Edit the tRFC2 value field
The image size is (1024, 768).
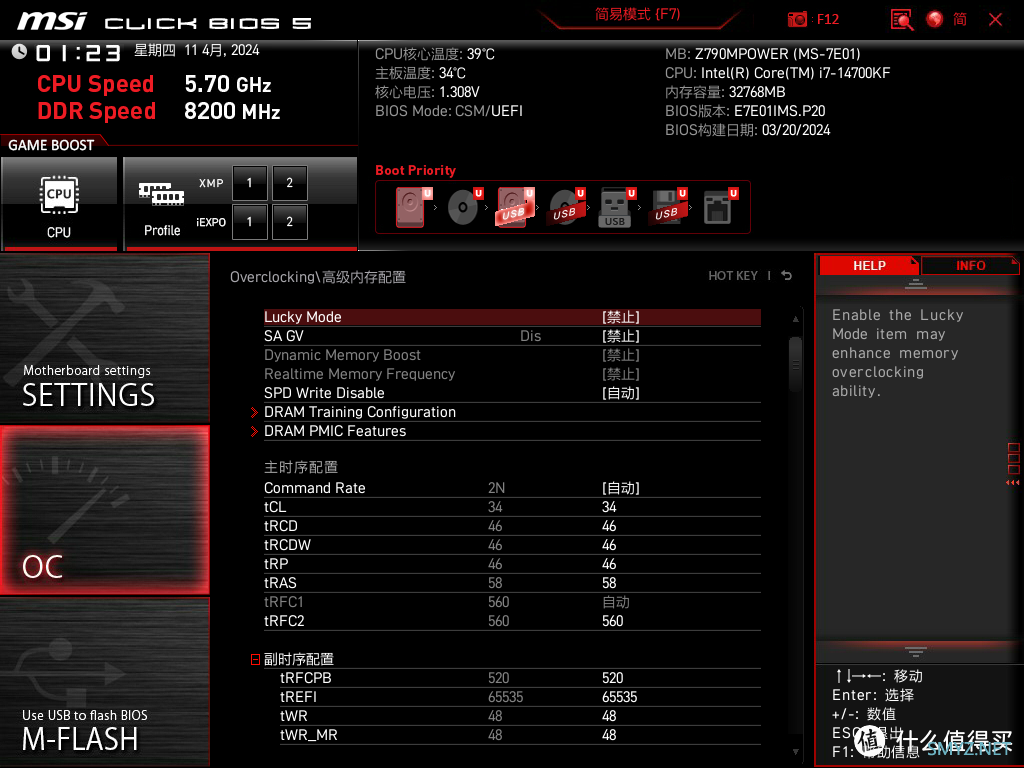[613, 621]
